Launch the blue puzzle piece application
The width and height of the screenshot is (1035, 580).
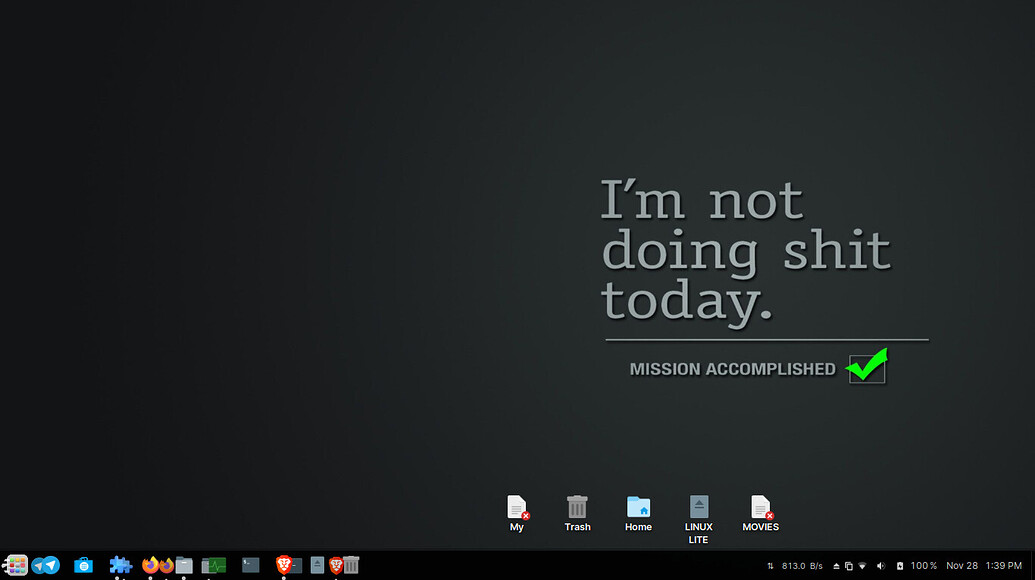click(121, 565)
